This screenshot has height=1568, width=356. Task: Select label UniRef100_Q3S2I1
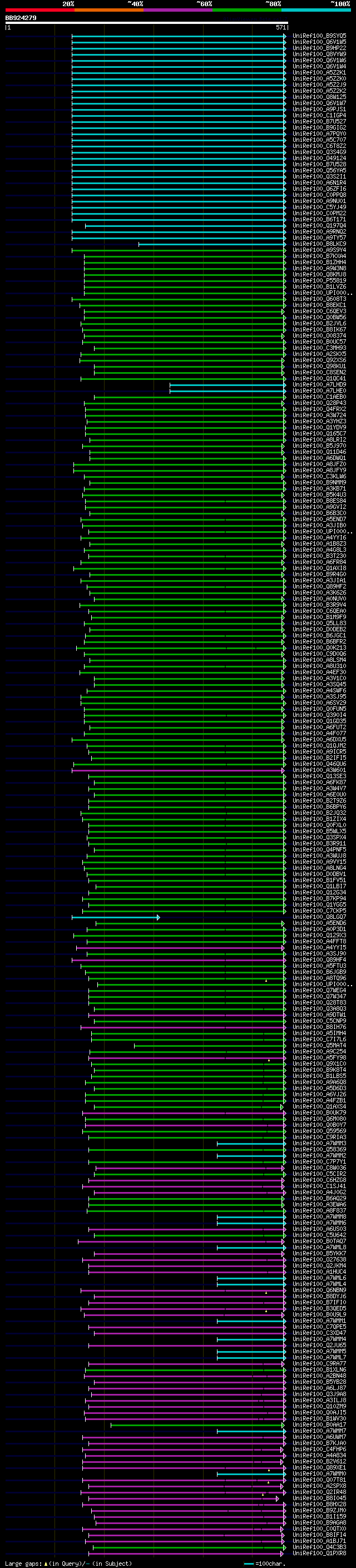(x=319, y=176)
